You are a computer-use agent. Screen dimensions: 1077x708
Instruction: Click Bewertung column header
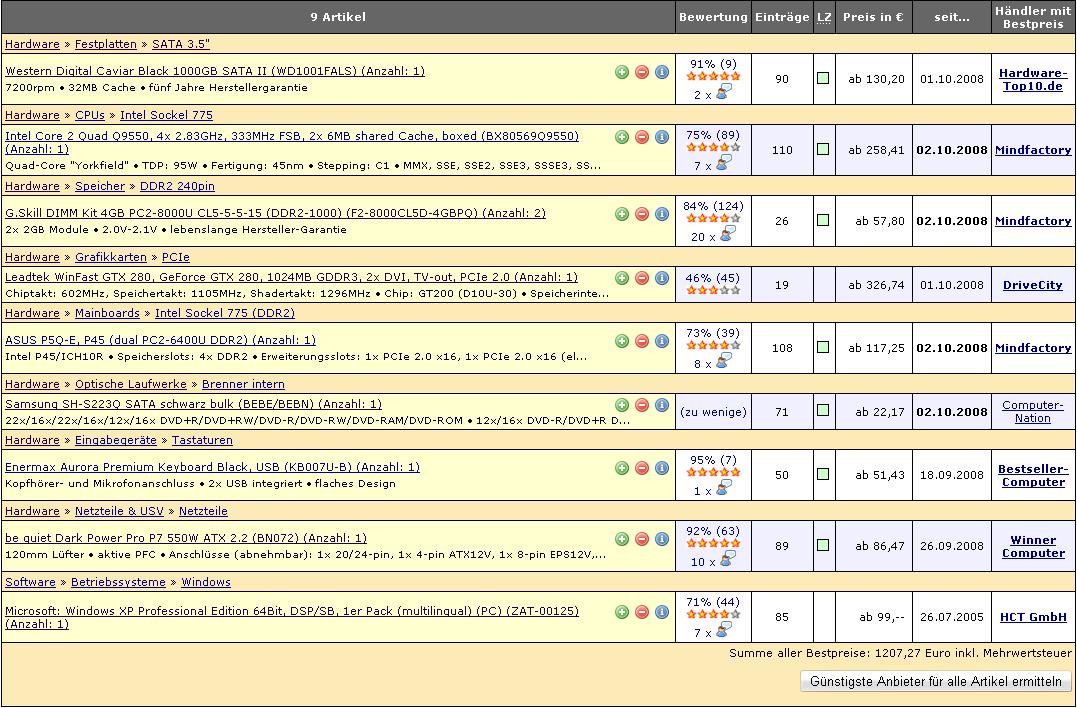713,17
